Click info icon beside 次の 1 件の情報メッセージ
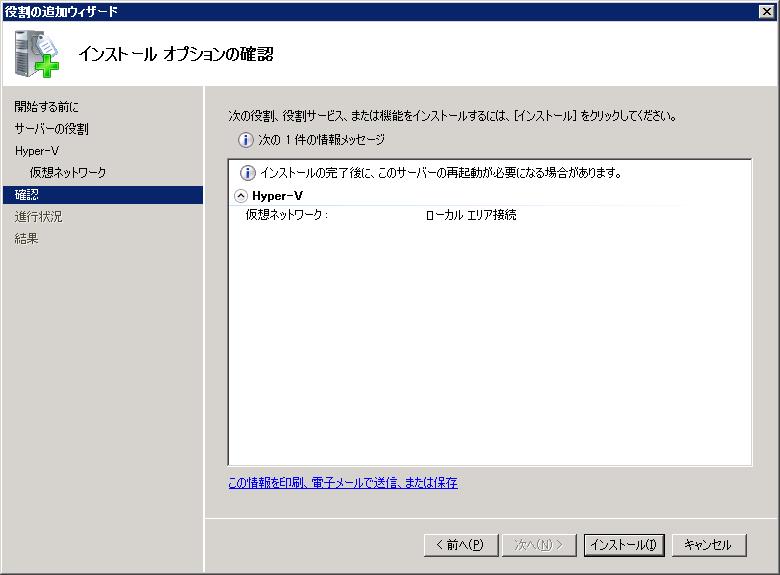The height and width of the screenshot is (575, 780). pyautogui.click(x=245, y=140)
